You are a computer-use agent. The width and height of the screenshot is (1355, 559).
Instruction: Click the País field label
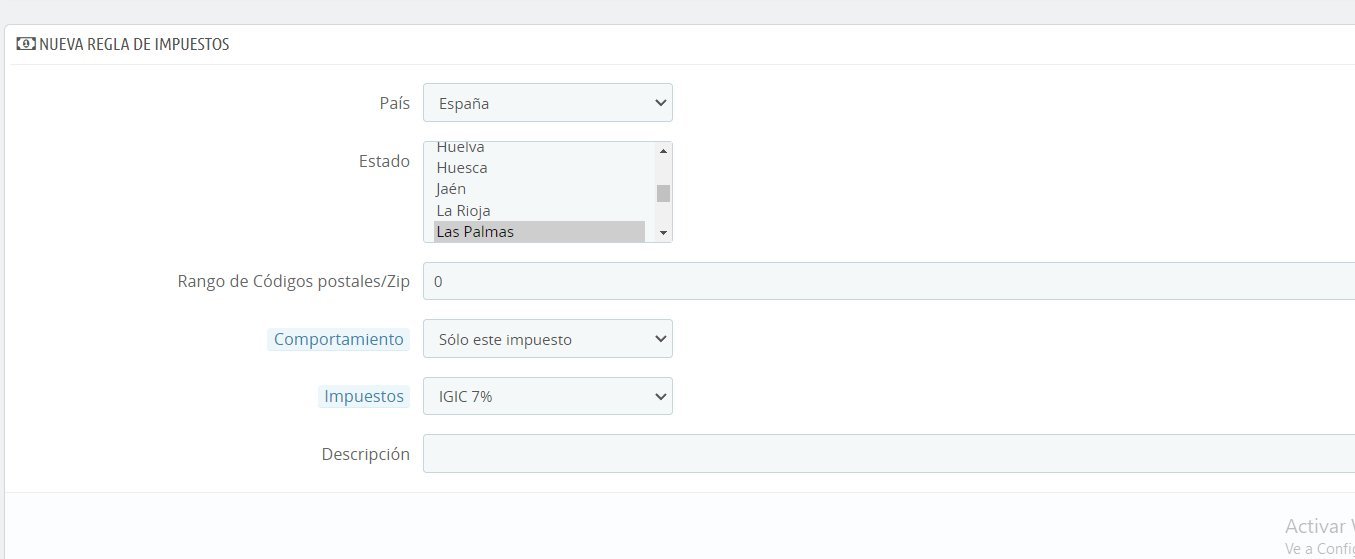[x=395, y=103]
